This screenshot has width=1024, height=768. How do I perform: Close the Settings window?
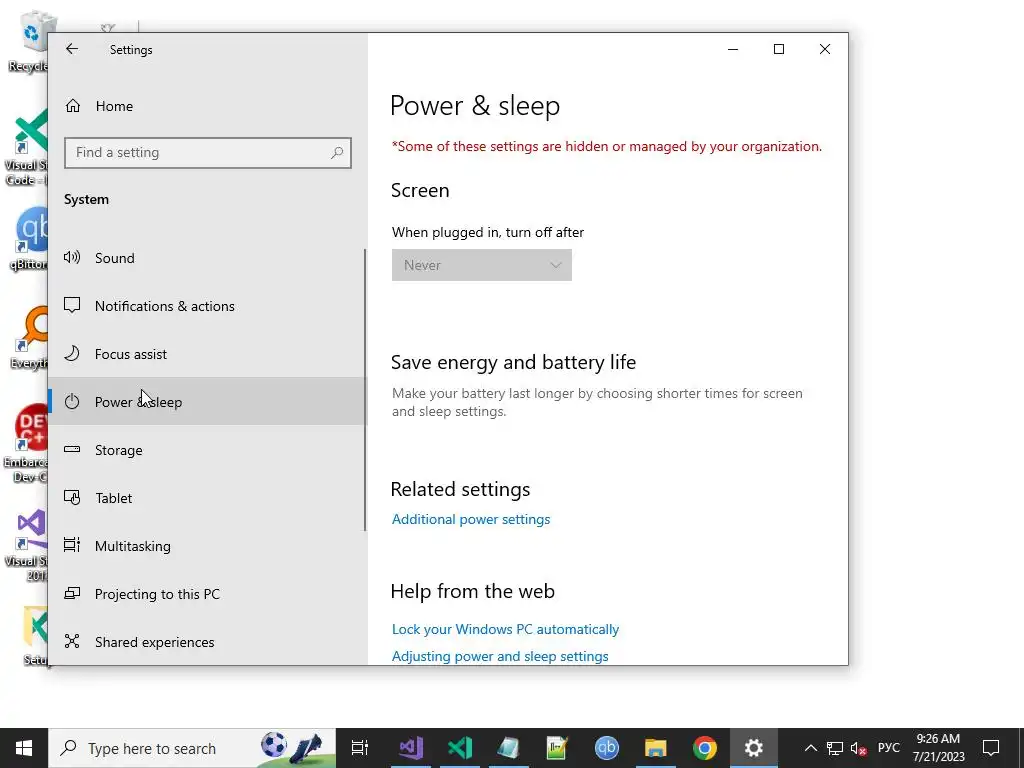(x=825, y=49)
